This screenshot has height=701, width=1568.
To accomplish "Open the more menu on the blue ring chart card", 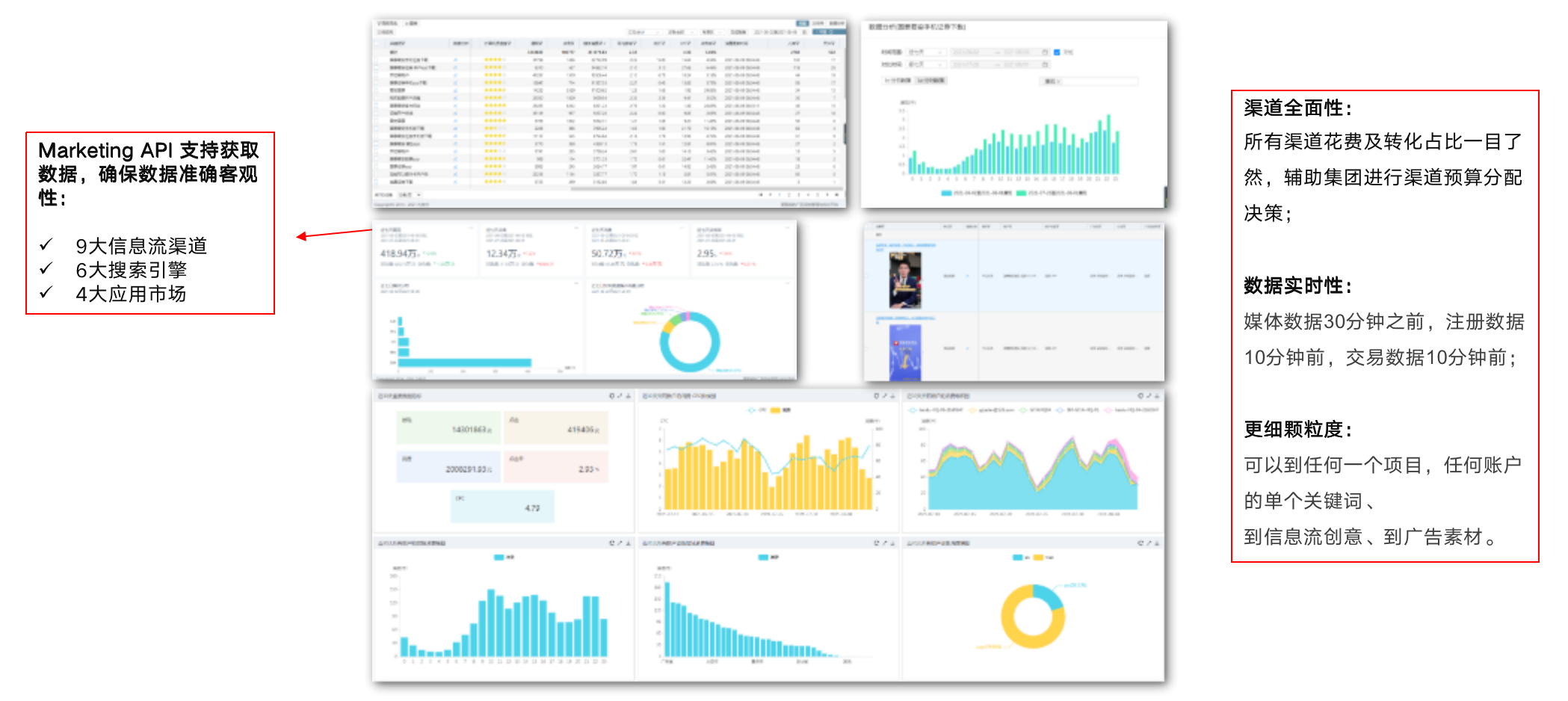I will 788,284.
